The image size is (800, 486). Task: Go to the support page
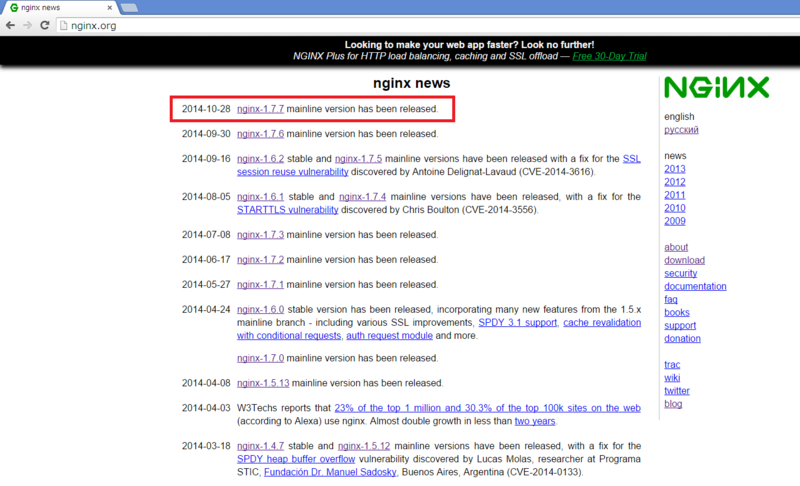[680, 325]
